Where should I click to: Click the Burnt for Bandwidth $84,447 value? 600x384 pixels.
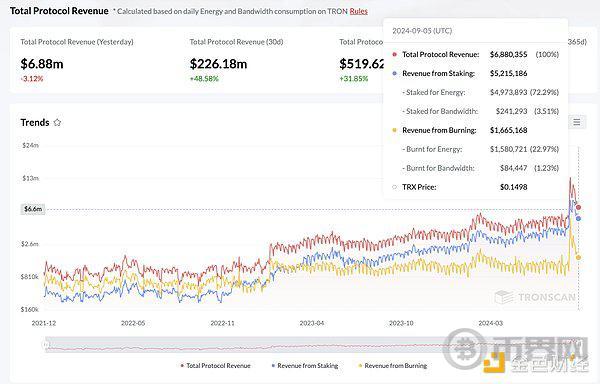pos(514,168)
